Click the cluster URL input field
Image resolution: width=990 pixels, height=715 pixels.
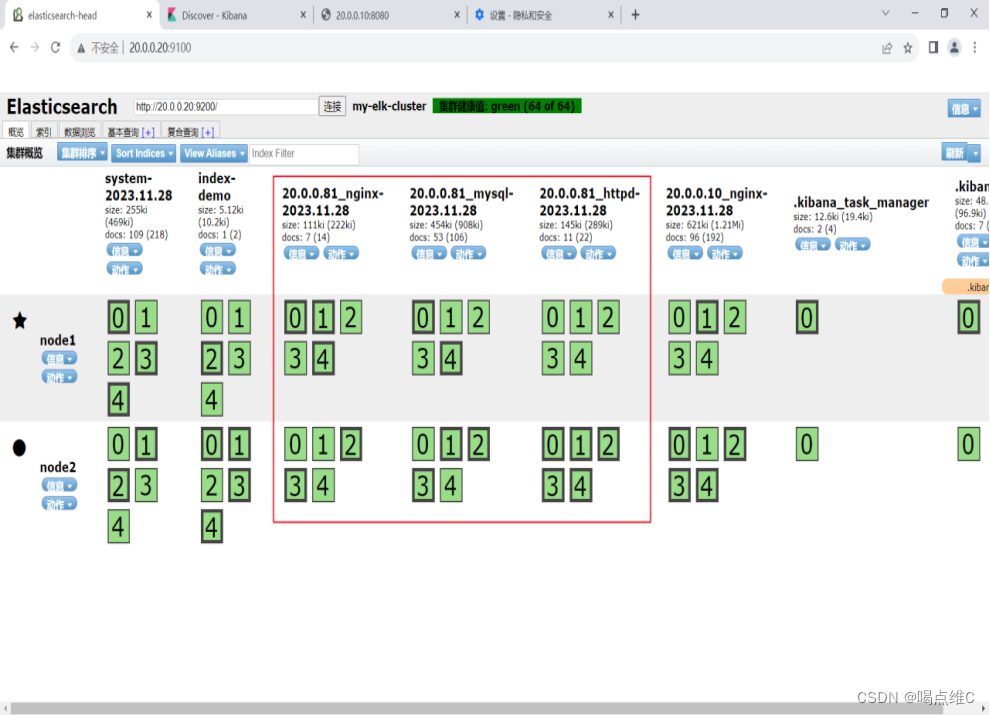click(225, 107)
